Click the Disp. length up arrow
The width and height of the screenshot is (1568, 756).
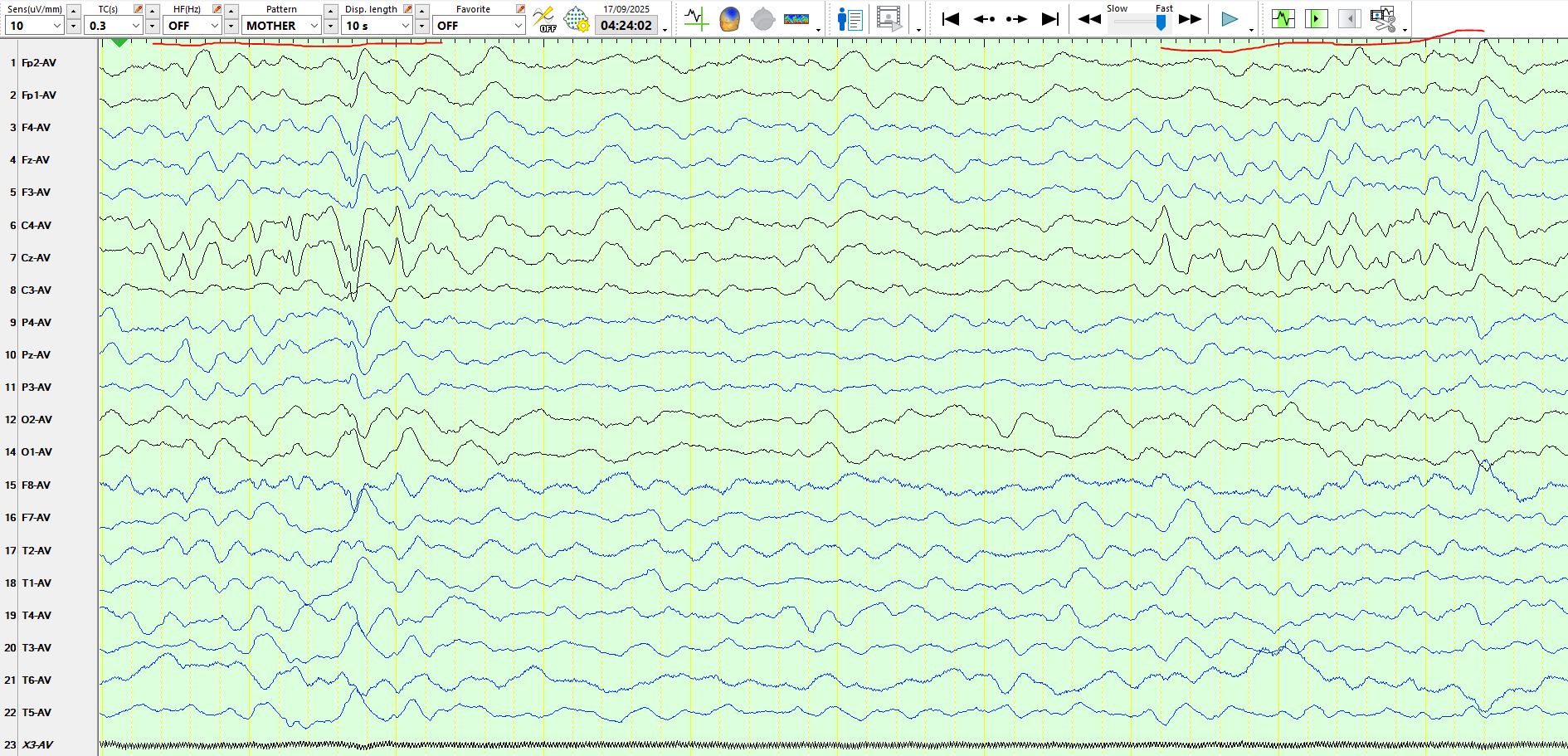click(x=422, y=11)
